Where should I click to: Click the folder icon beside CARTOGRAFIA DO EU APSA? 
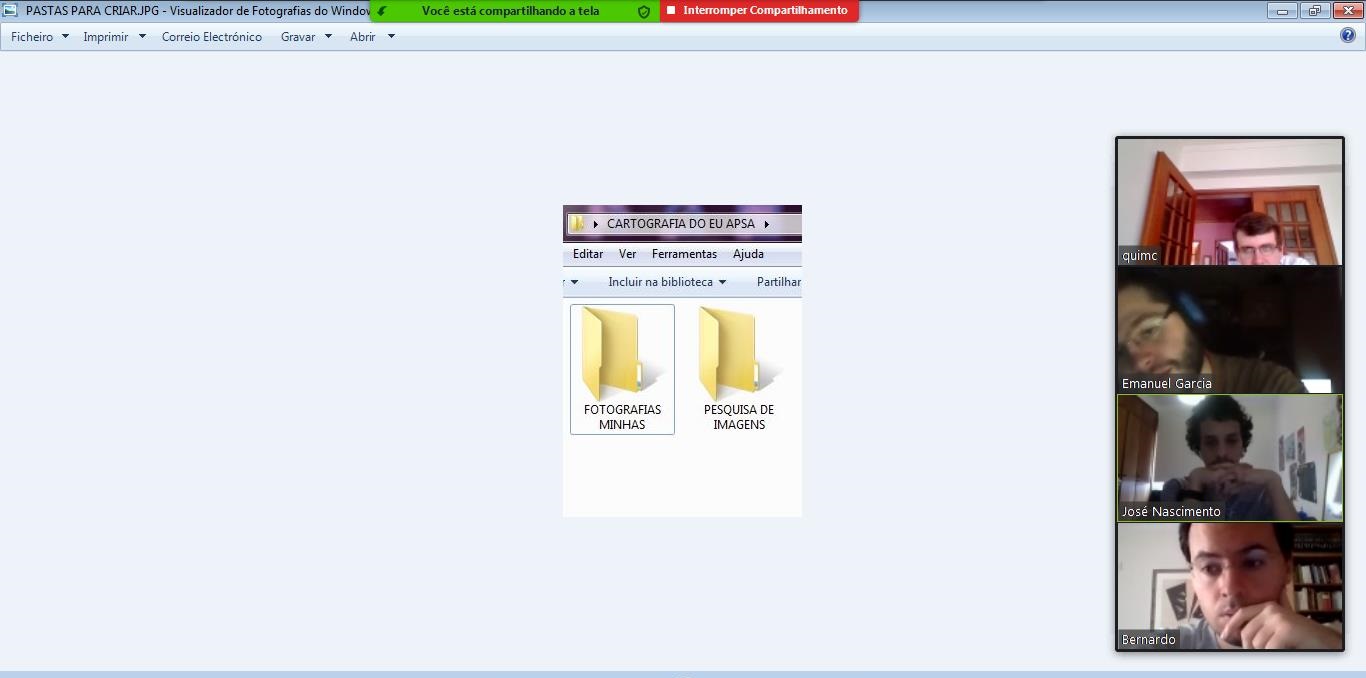578,224
